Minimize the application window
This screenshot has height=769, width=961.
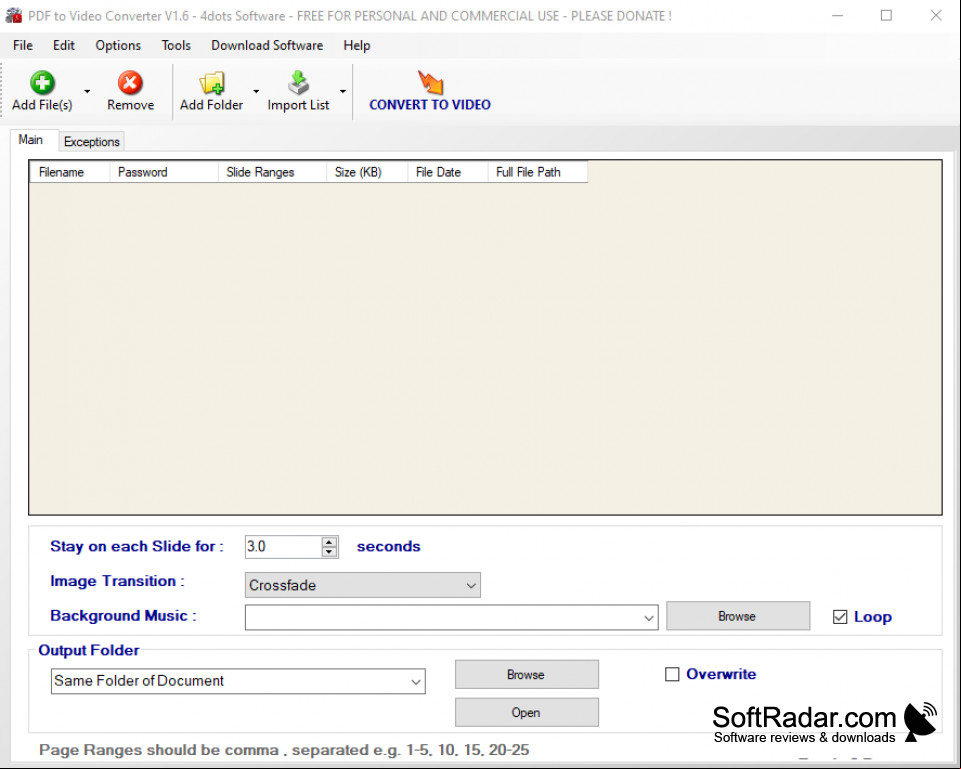click(x=838, y=15)
